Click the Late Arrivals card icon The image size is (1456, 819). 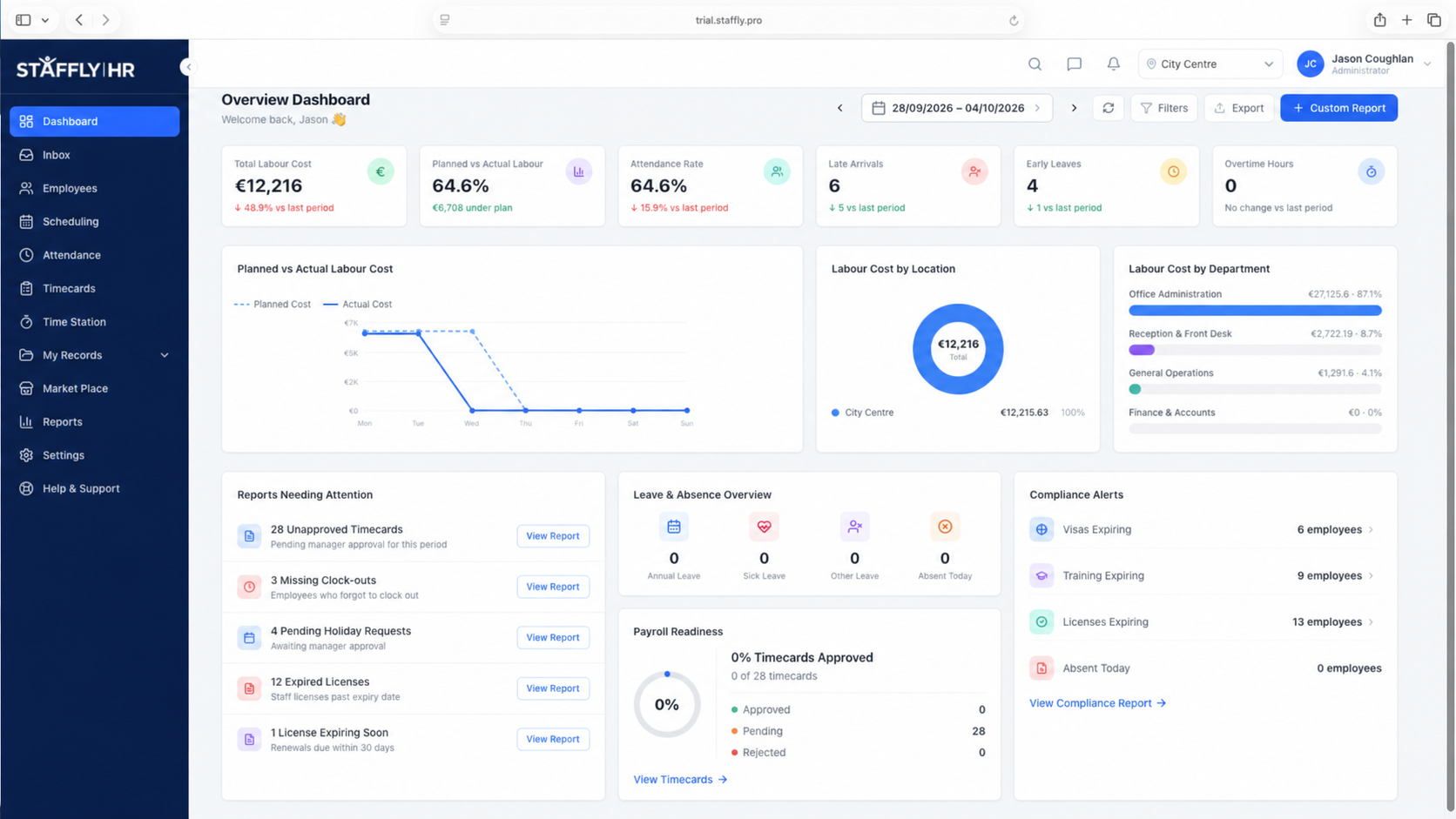tap(974, 172)
